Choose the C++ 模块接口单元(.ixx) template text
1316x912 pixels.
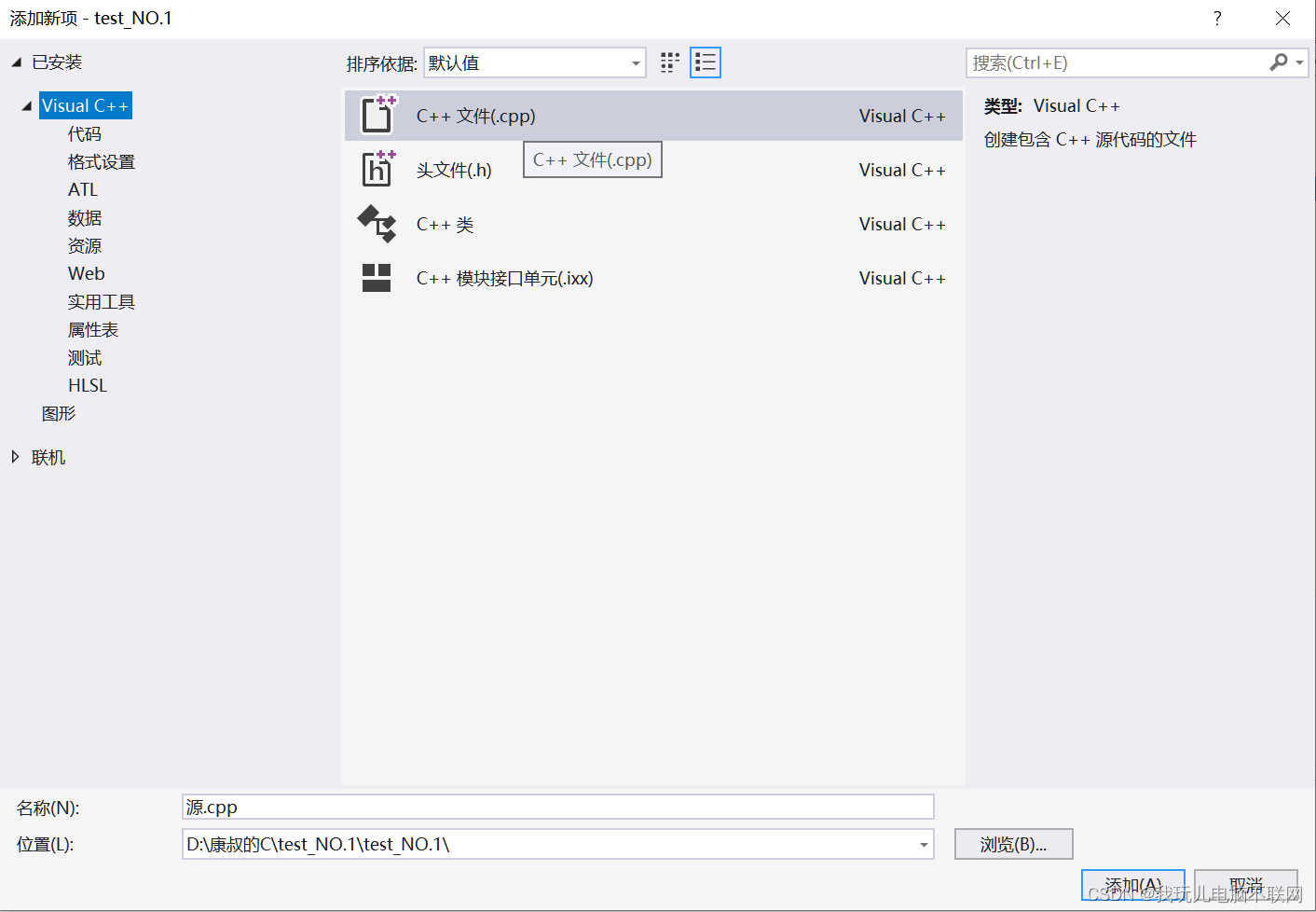pos(505,278)
